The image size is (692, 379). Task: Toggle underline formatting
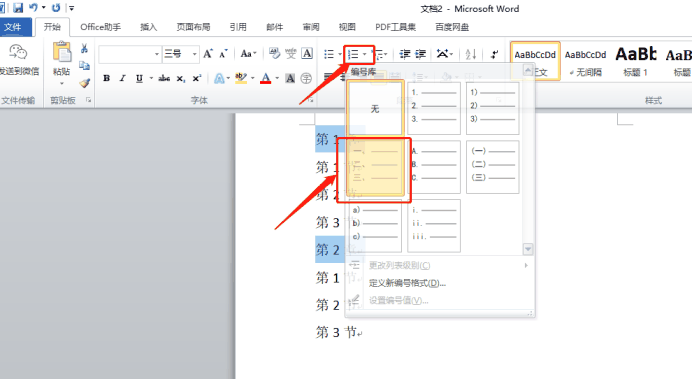coord(139,78)
